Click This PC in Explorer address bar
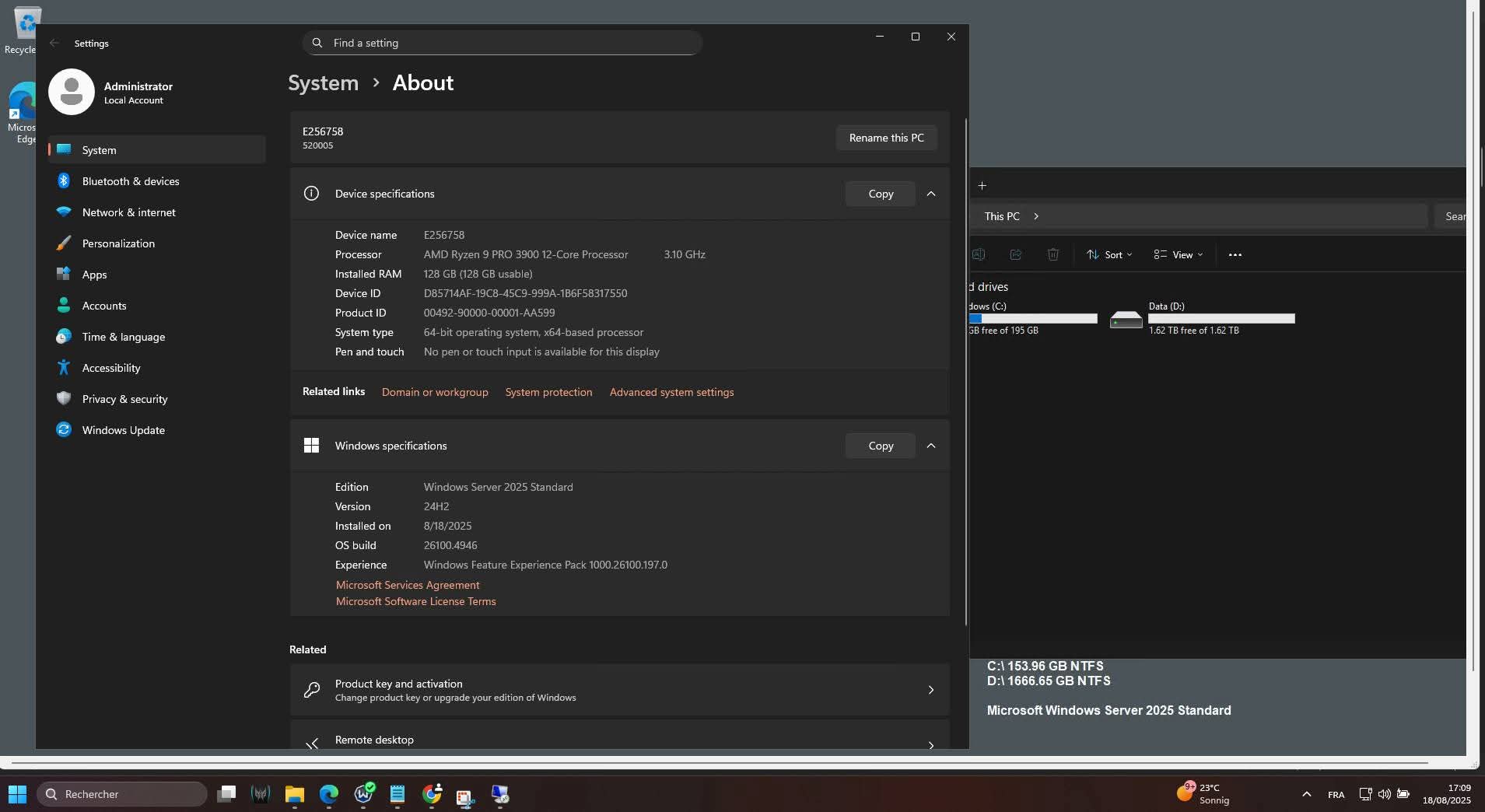The height and width of the screenshot is (812, 1485). [1002, 216]
